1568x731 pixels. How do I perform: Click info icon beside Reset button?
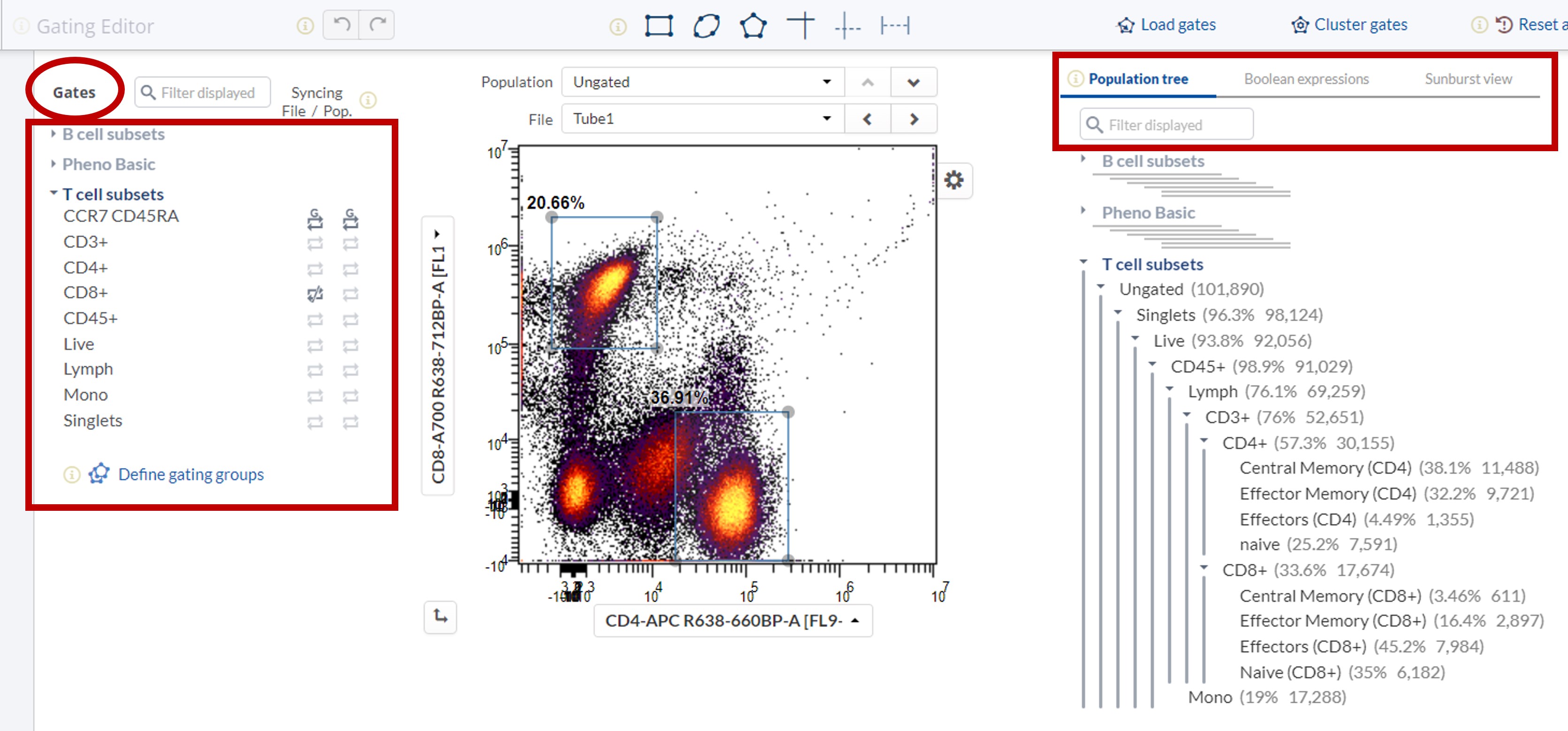pos(1479,24)
